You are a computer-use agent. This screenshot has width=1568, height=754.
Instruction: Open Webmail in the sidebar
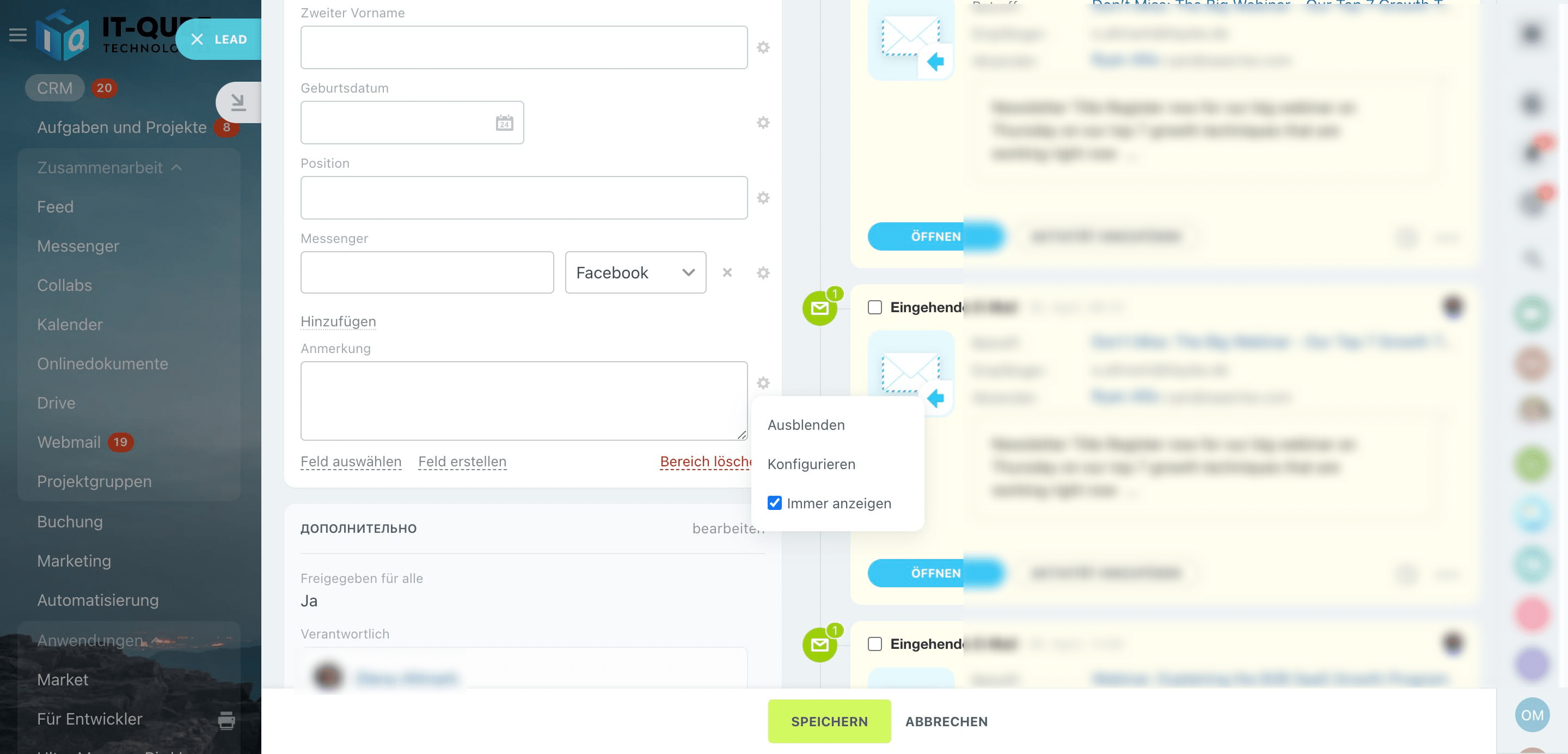[x=69, y=442]
